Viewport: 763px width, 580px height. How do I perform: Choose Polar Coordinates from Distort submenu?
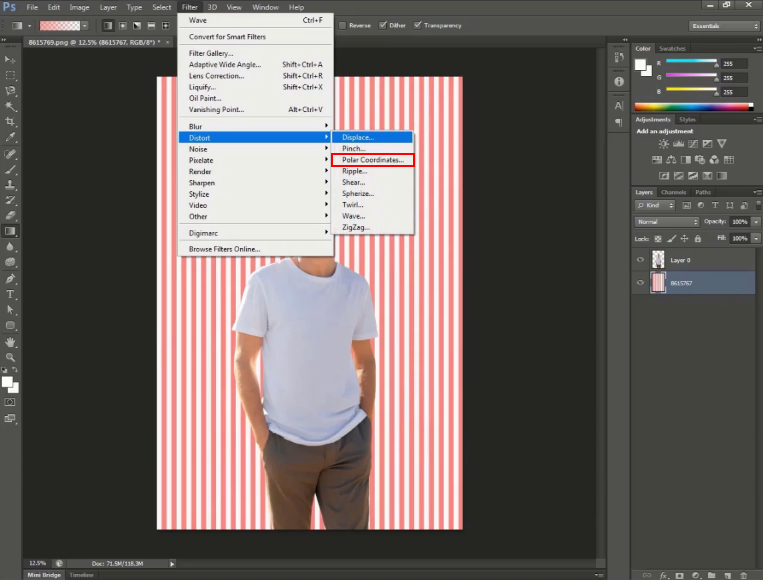tap(373, 160)
